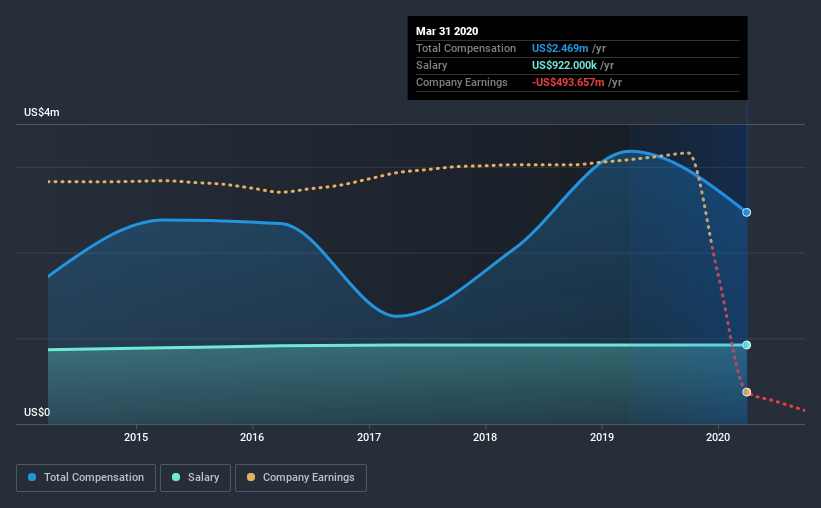Click the US$922.000k salary value

pyautogui.click(x=564, y=65)
